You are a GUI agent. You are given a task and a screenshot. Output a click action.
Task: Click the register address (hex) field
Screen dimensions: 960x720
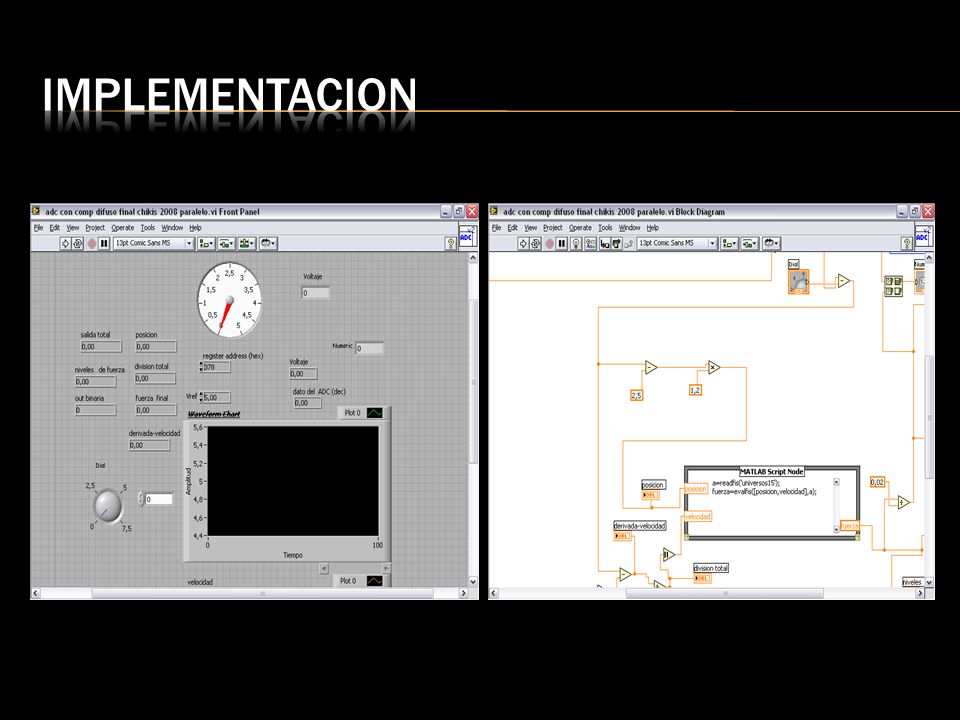click(x=217, y=367)
